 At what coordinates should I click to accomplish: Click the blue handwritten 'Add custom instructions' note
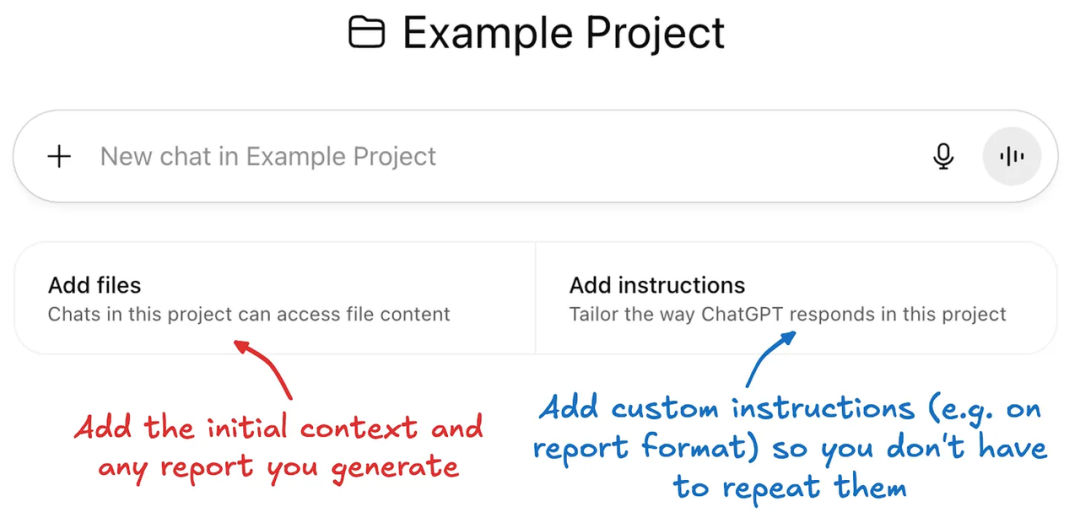point(727,409)
